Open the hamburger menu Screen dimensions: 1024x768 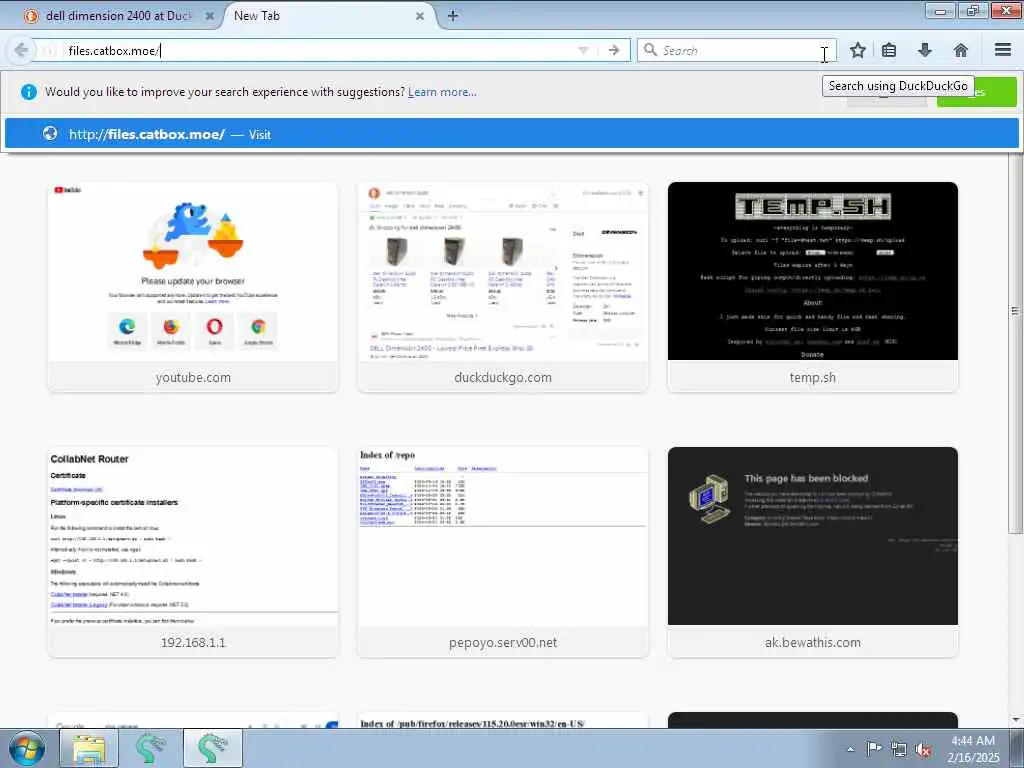coord(1003,50)
